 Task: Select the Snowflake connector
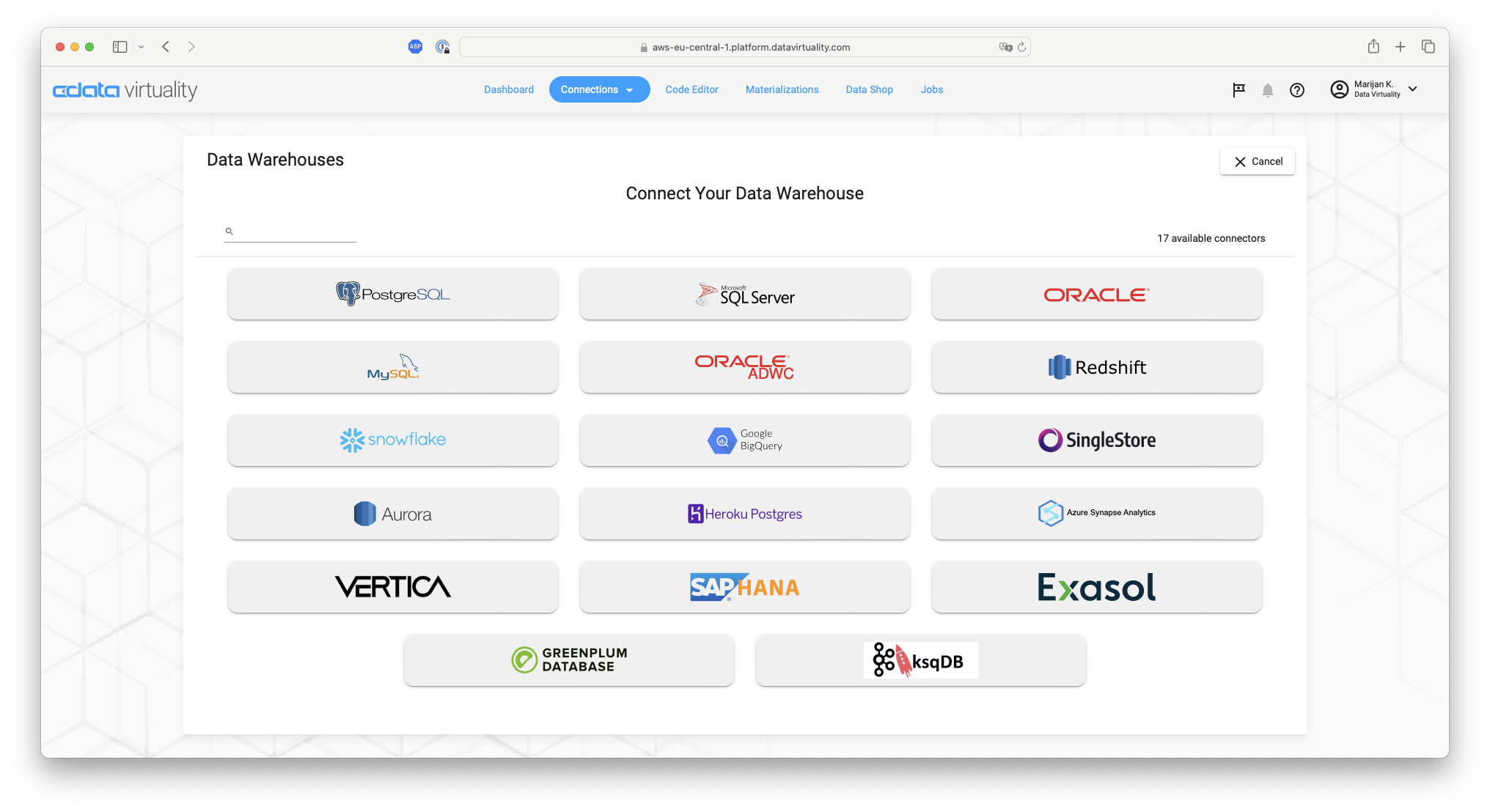click(x=392, y=440)
